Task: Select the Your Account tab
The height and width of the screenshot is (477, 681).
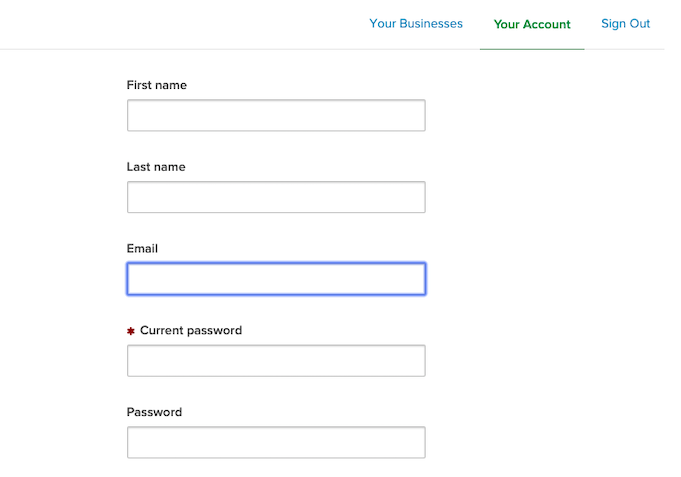Action: click(532, 24)
